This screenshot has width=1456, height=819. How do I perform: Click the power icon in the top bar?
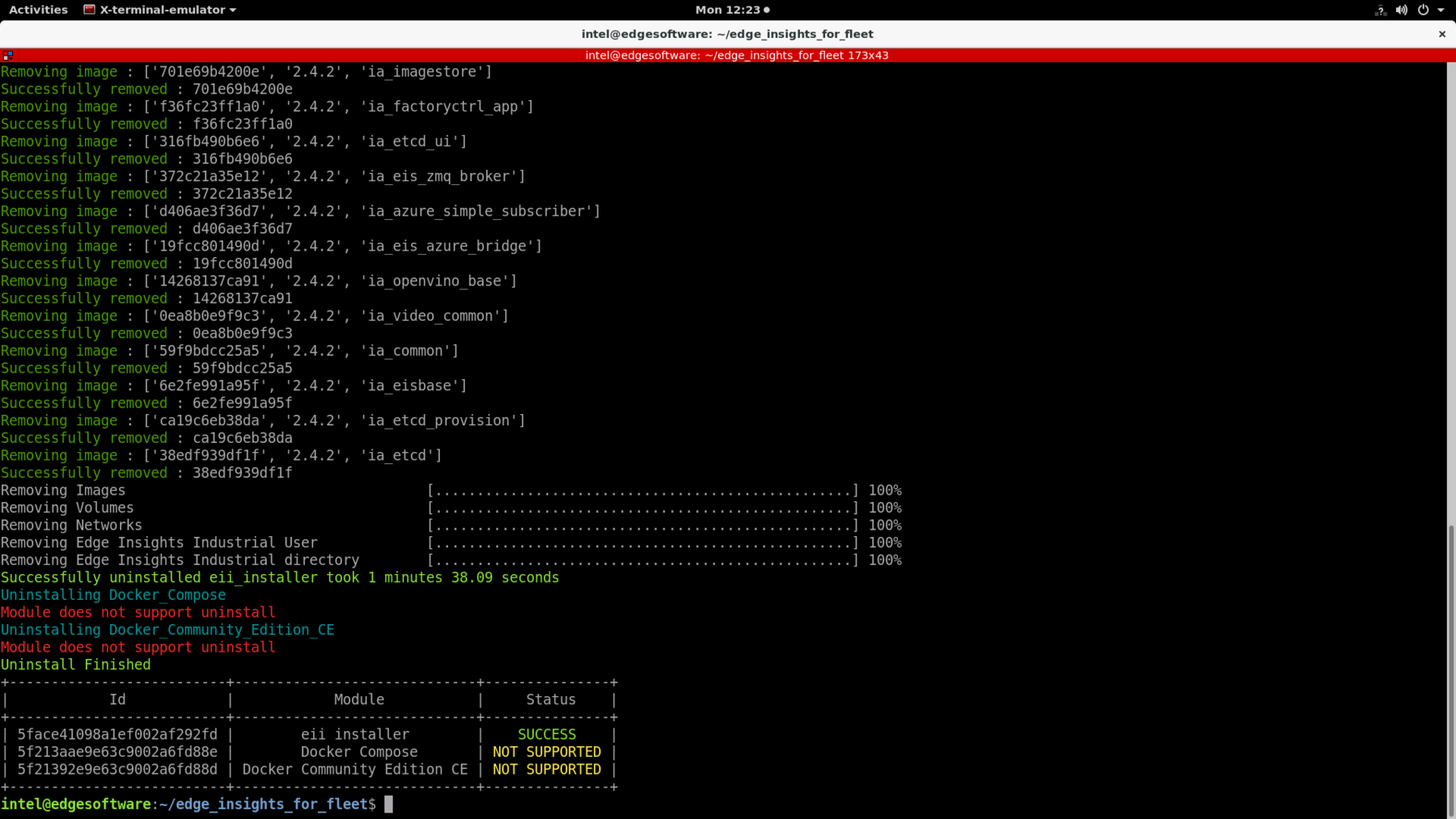[1424, 10]
